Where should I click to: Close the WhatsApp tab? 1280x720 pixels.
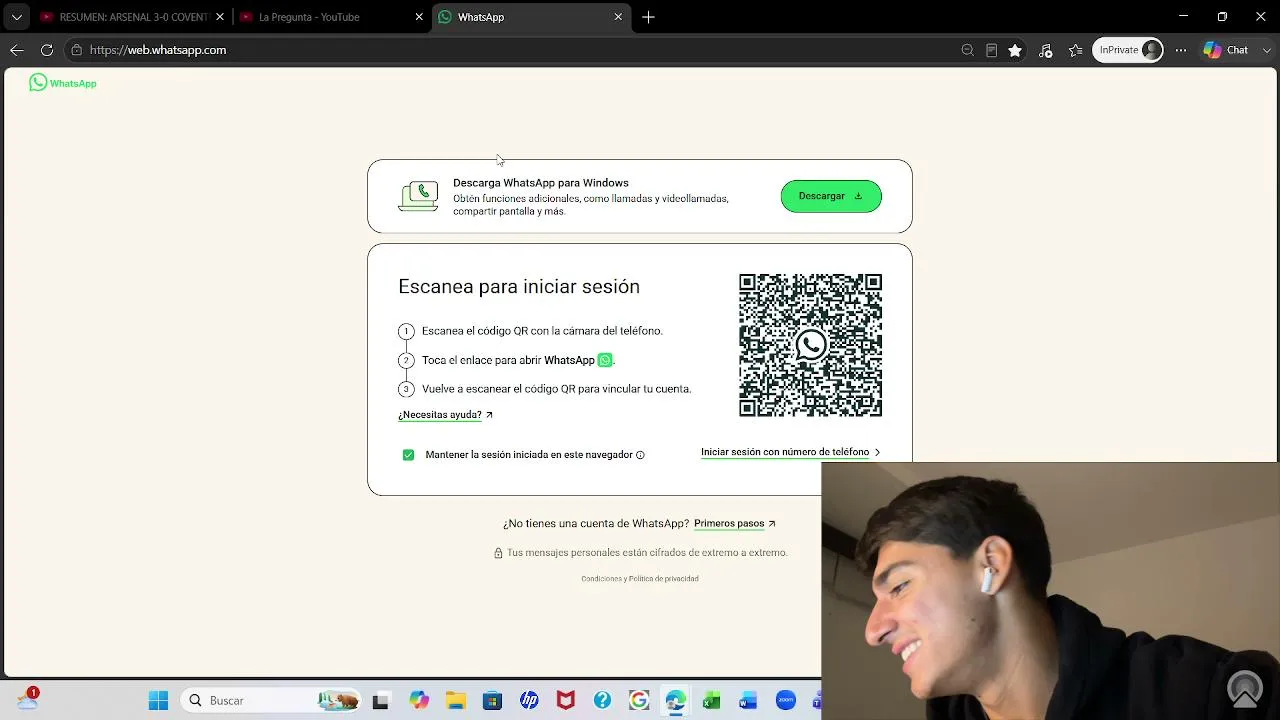[x=618, y=17]
